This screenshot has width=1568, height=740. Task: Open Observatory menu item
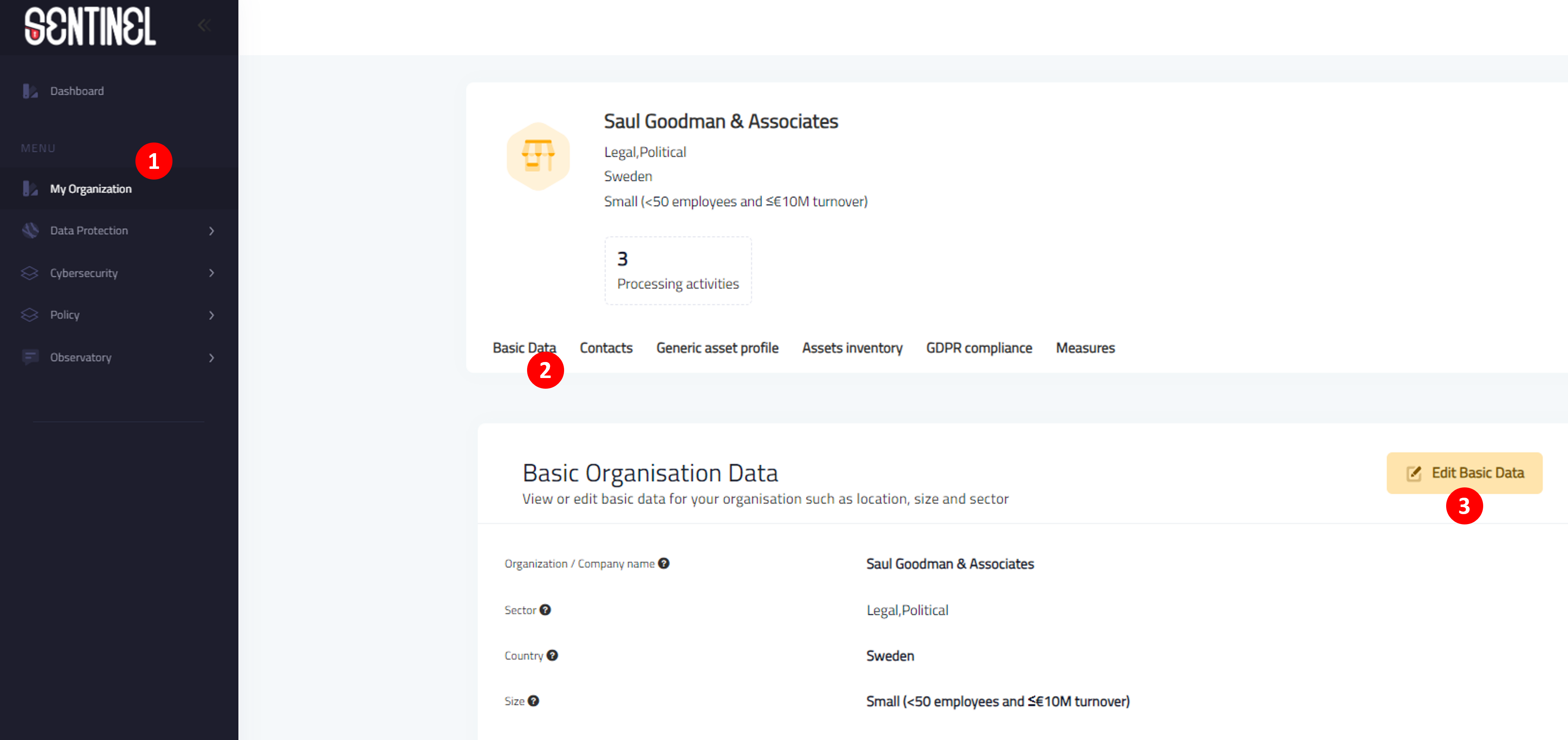[x=119, y=357]
